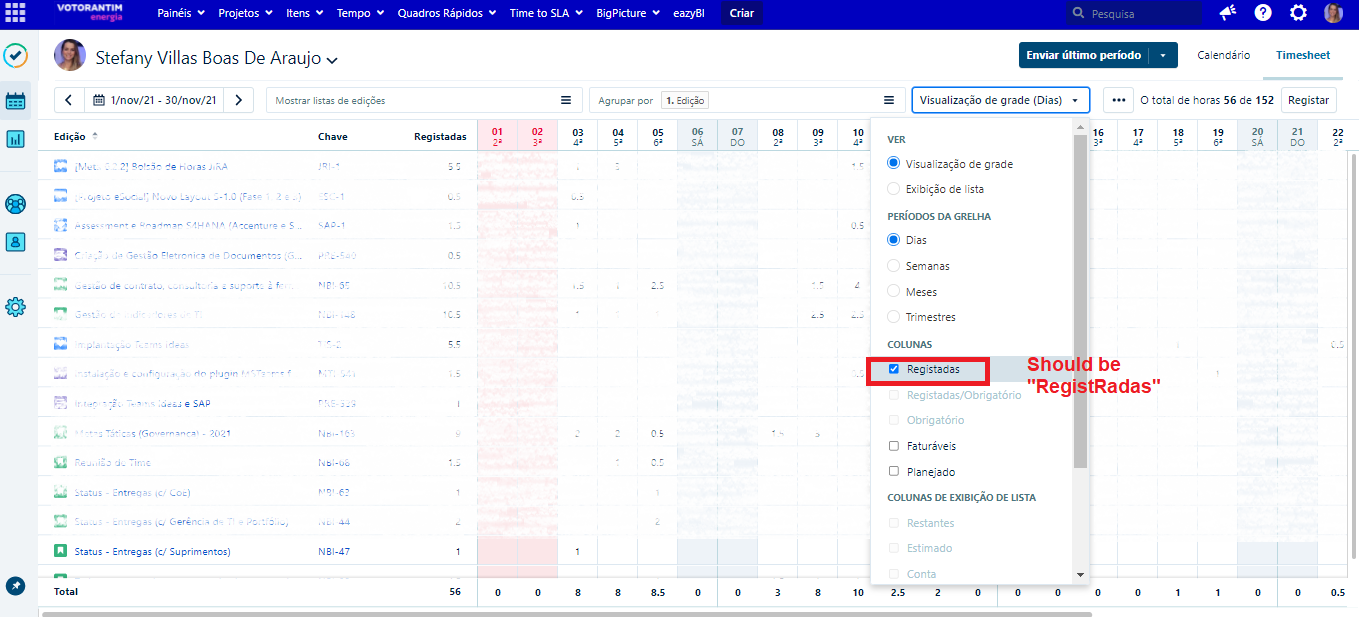This screenshot has width=1366, height=617.
Task: Click the more options ellipsis button
Action: click(x=1118, y=100)
